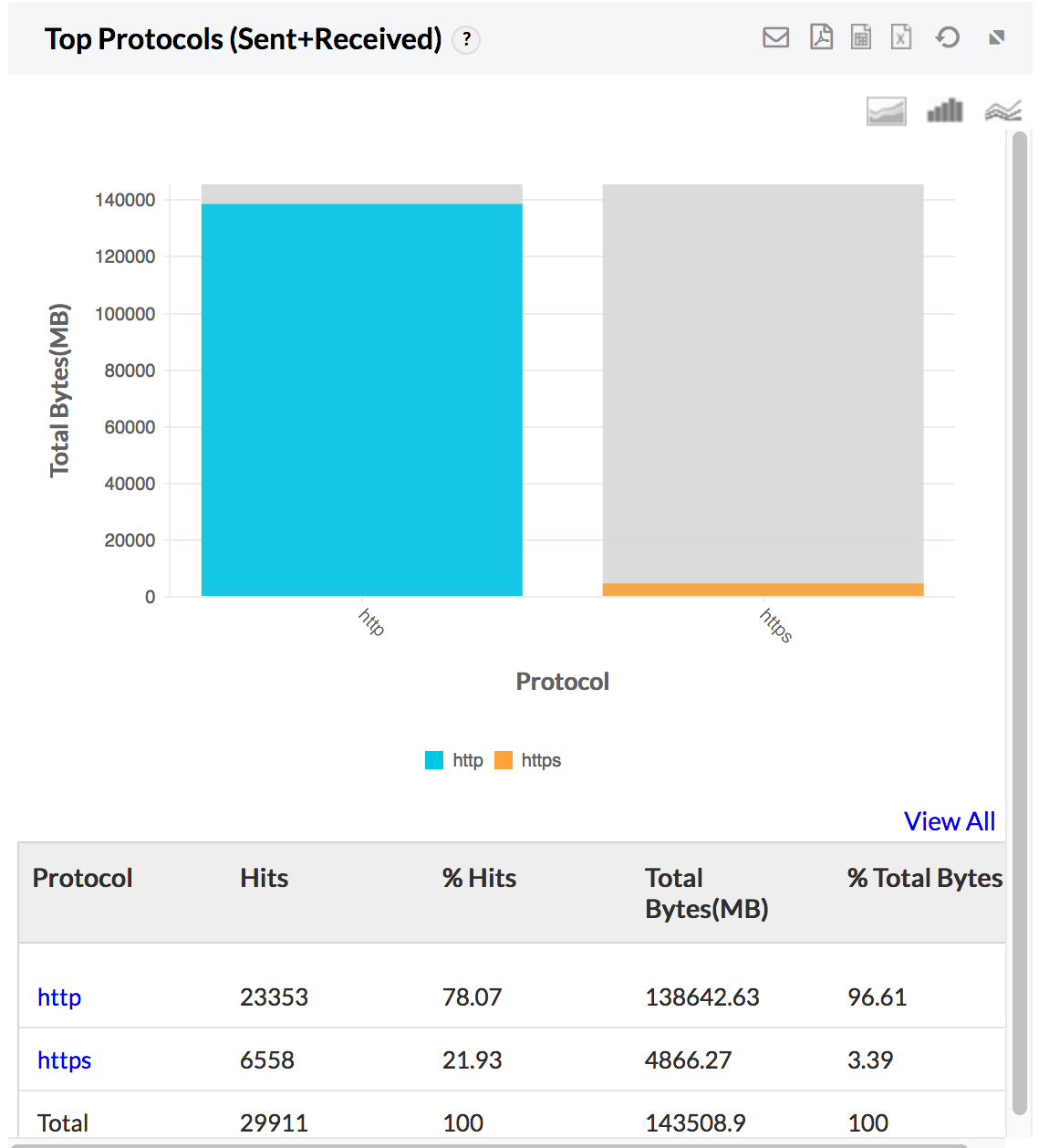Export the report to Excel
The width and height of the screenshot is (1049, 1148).
point(901,37)
